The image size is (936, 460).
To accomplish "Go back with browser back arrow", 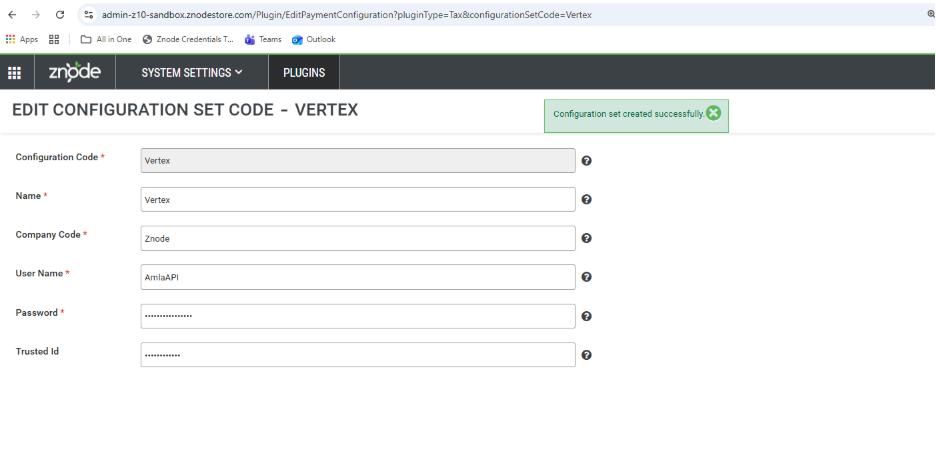I will point(12,14).
